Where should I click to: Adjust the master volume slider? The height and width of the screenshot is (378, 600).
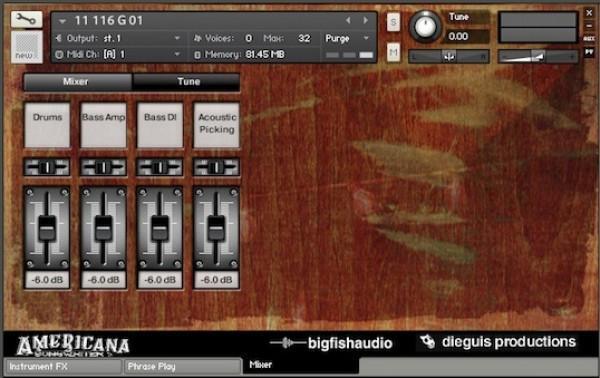[538, 57]
